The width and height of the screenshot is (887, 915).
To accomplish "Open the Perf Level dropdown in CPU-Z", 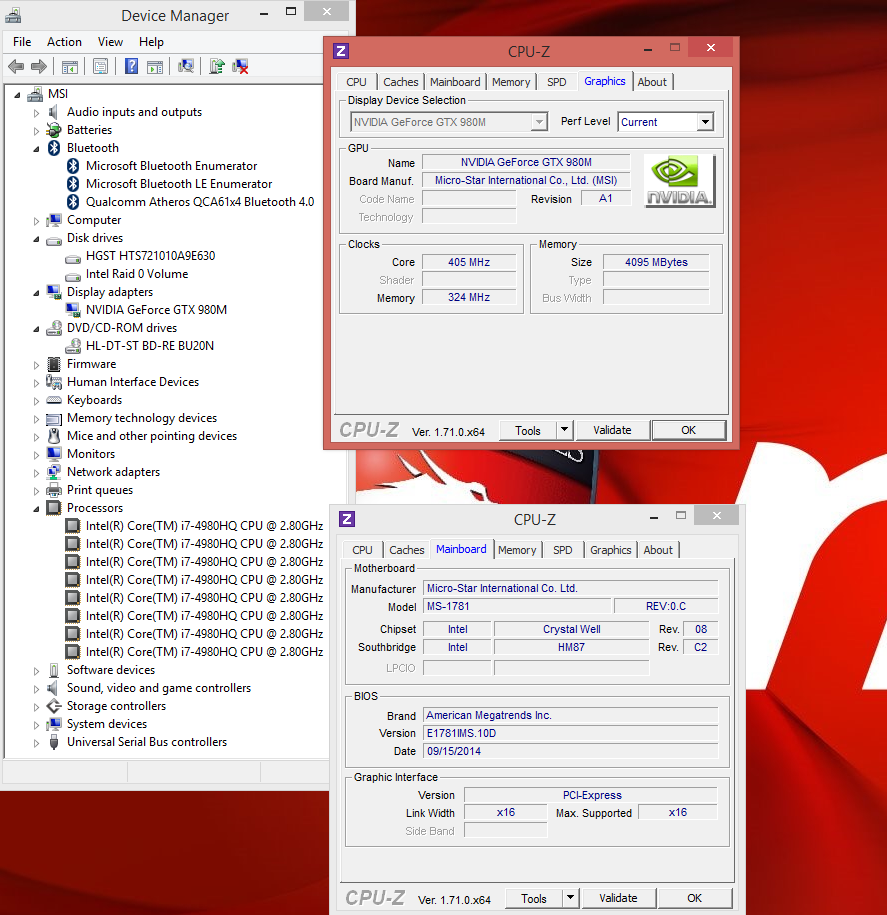I will pos(705,122).
